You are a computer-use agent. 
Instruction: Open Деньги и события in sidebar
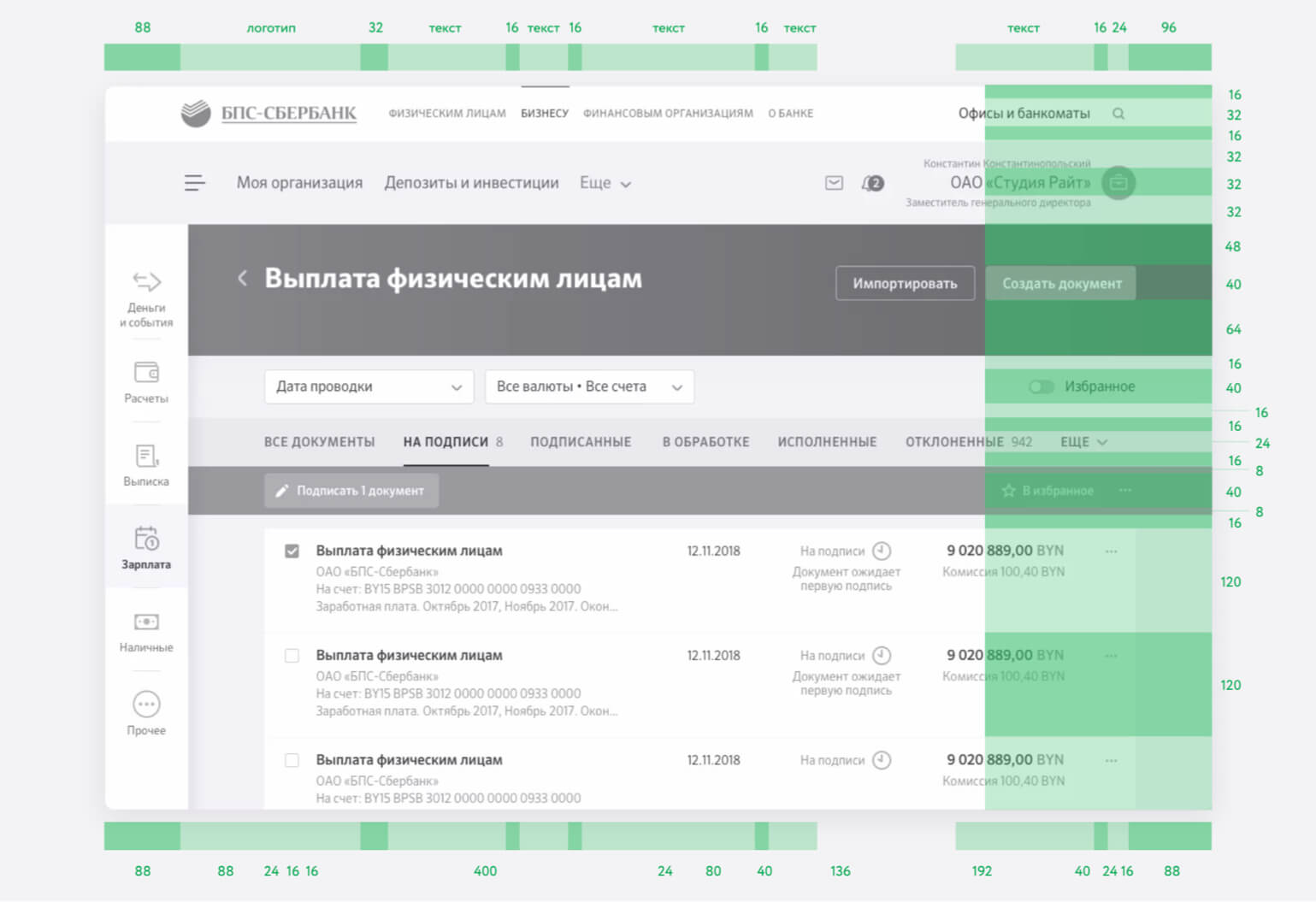pos(146,299)
